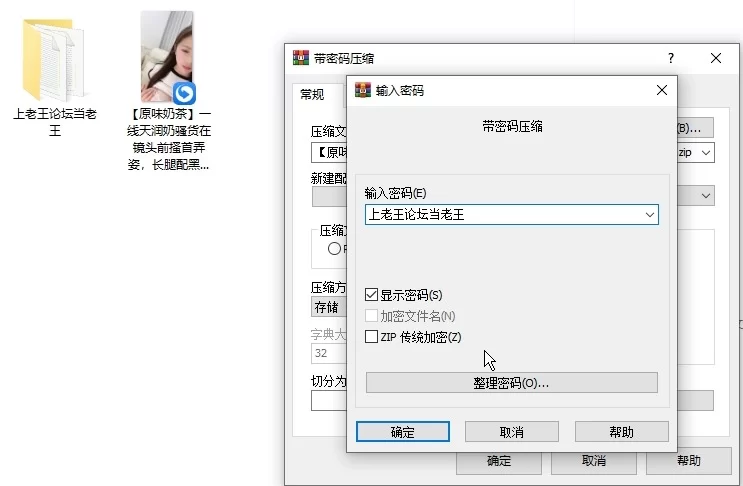Image resolution: width=743 pixels, height=486 pixels.
Task: Close the 输入密码 dialog
Action: 661,90
